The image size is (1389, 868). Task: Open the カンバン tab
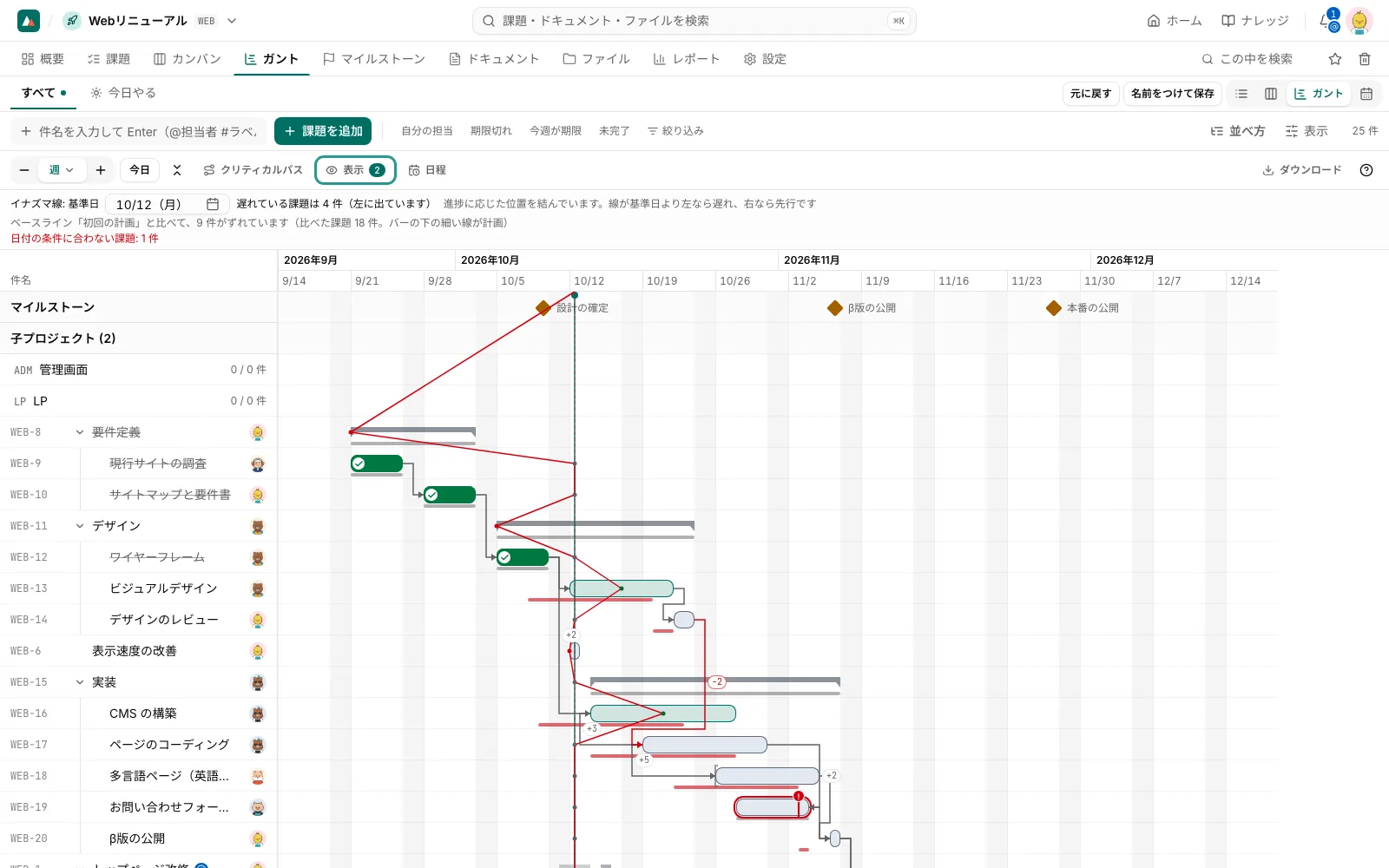click(188, 59)
